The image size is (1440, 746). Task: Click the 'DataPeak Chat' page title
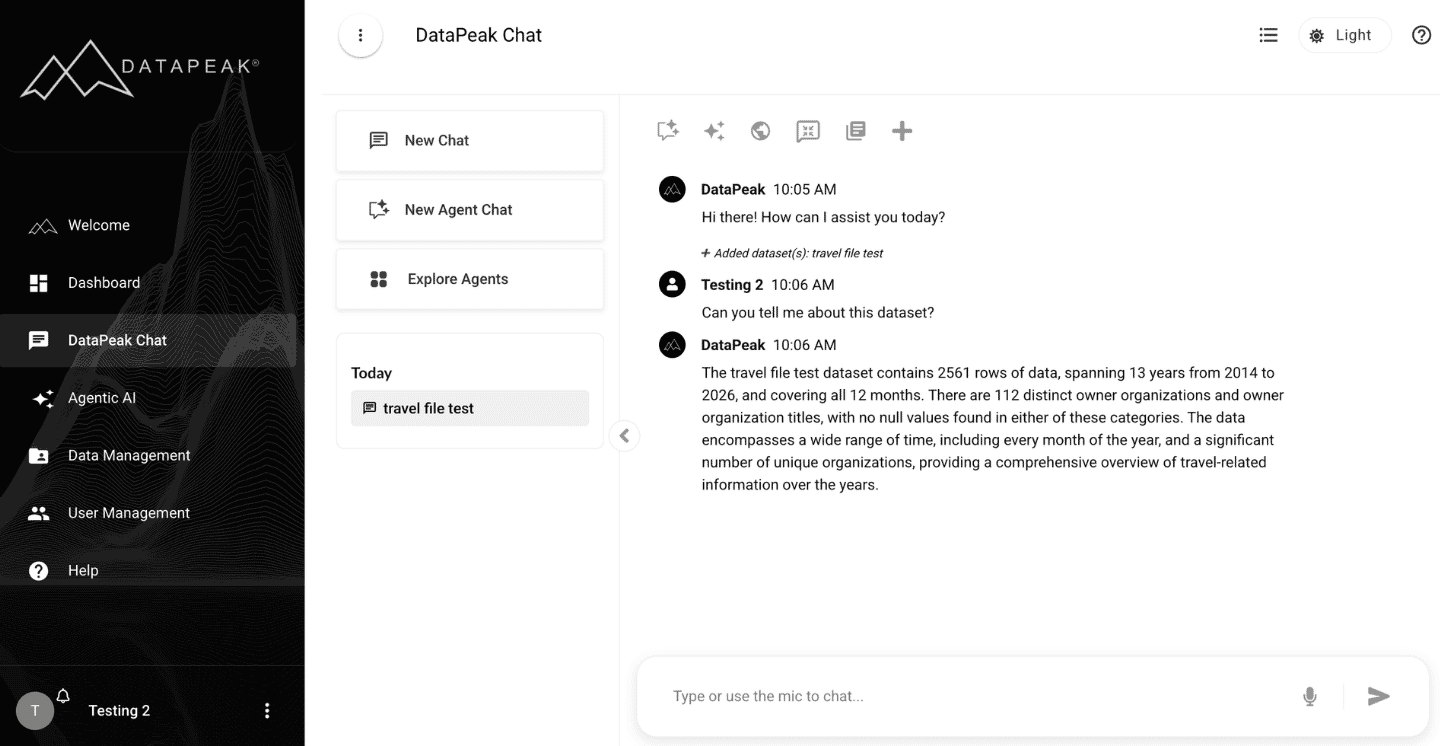[478, 35]
